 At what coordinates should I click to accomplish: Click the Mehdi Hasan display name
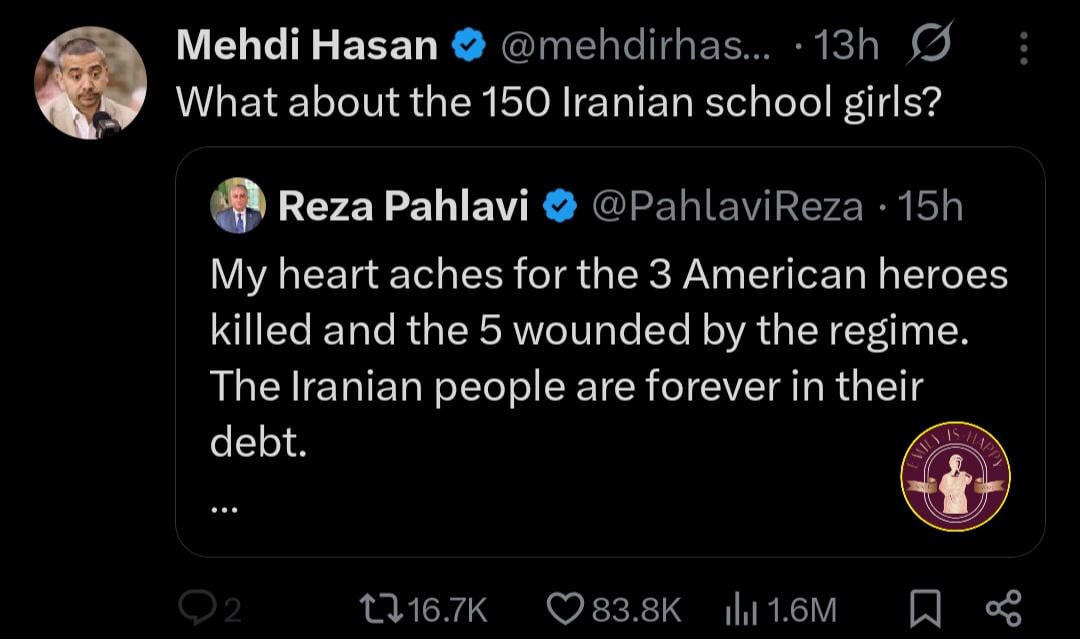click(x=307, y=46)
